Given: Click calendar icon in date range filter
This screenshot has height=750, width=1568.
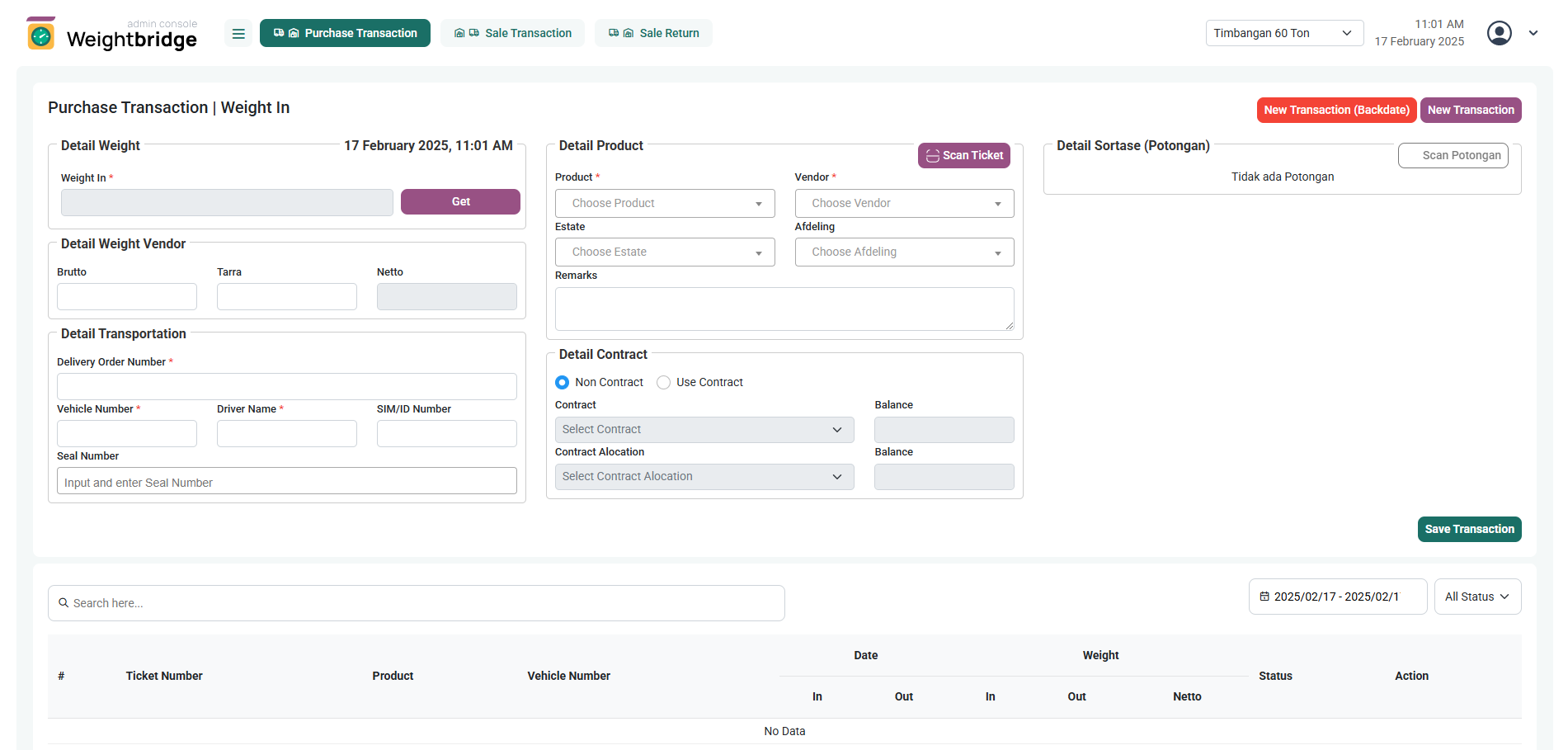Looking at the screenshot, I should coord(1264,597).
